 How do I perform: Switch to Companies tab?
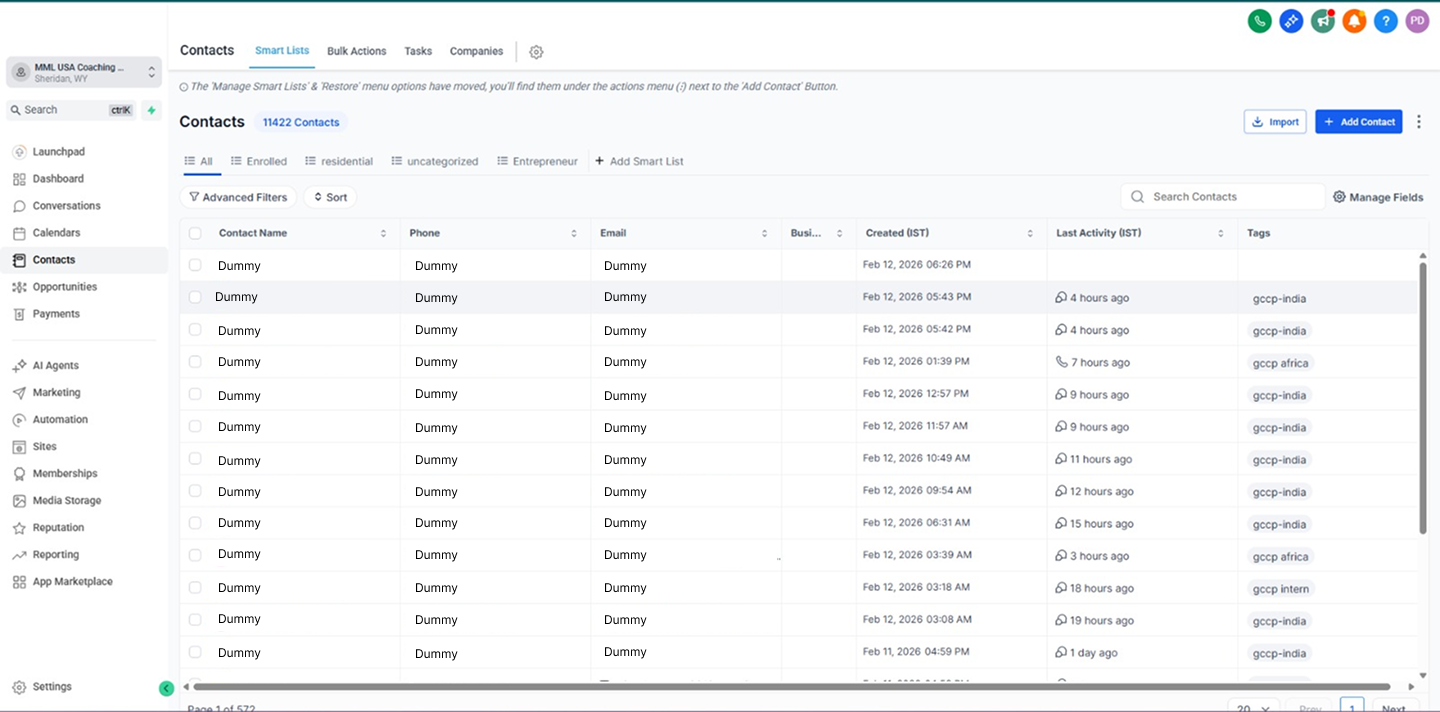coord(476,51)
